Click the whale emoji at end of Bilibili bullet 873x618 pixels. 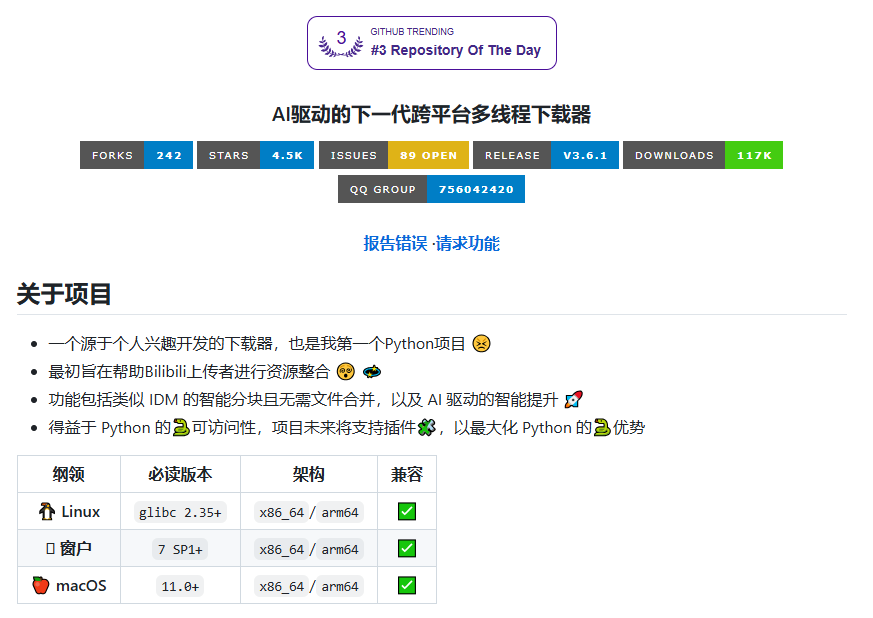coord(374,370)
